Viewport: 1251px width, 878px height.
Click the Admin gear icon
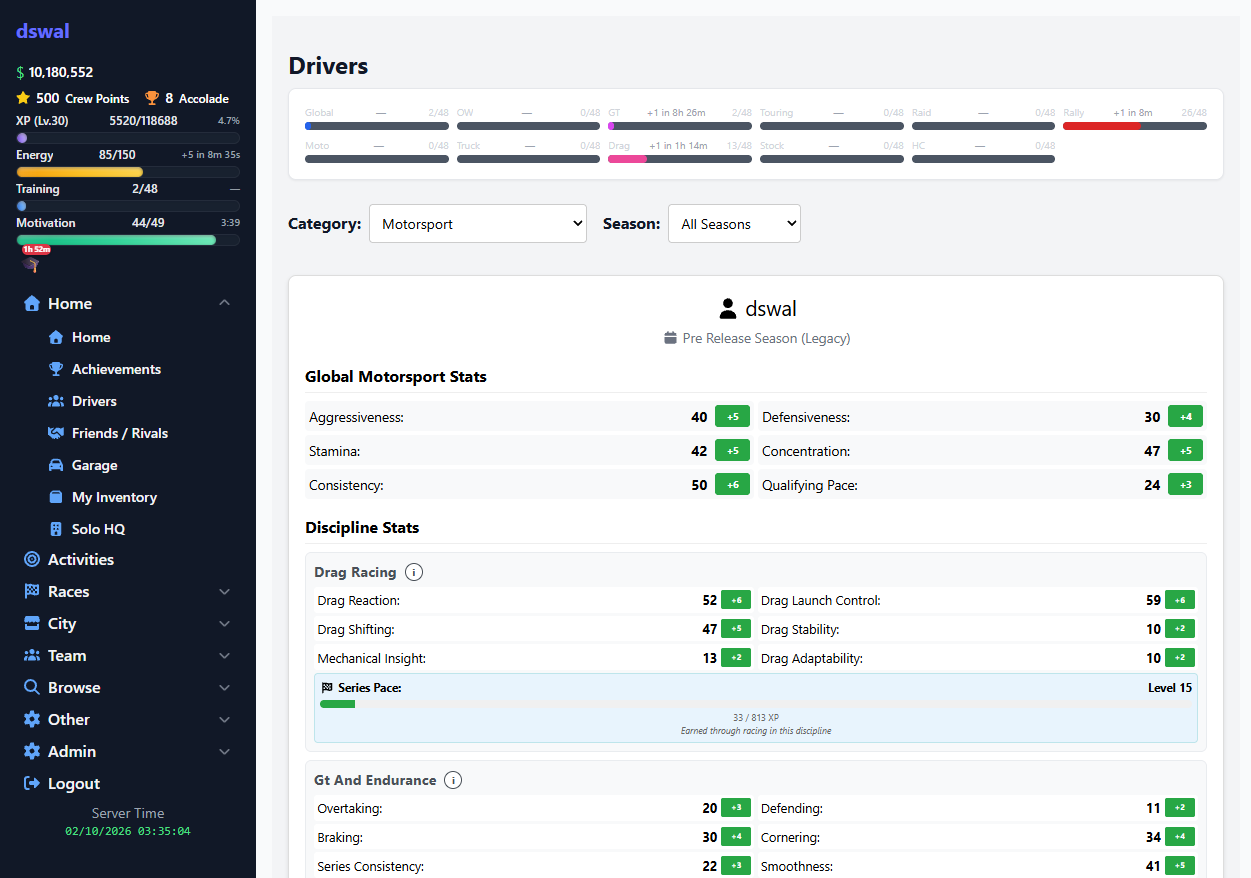click(x=32, y=752)
